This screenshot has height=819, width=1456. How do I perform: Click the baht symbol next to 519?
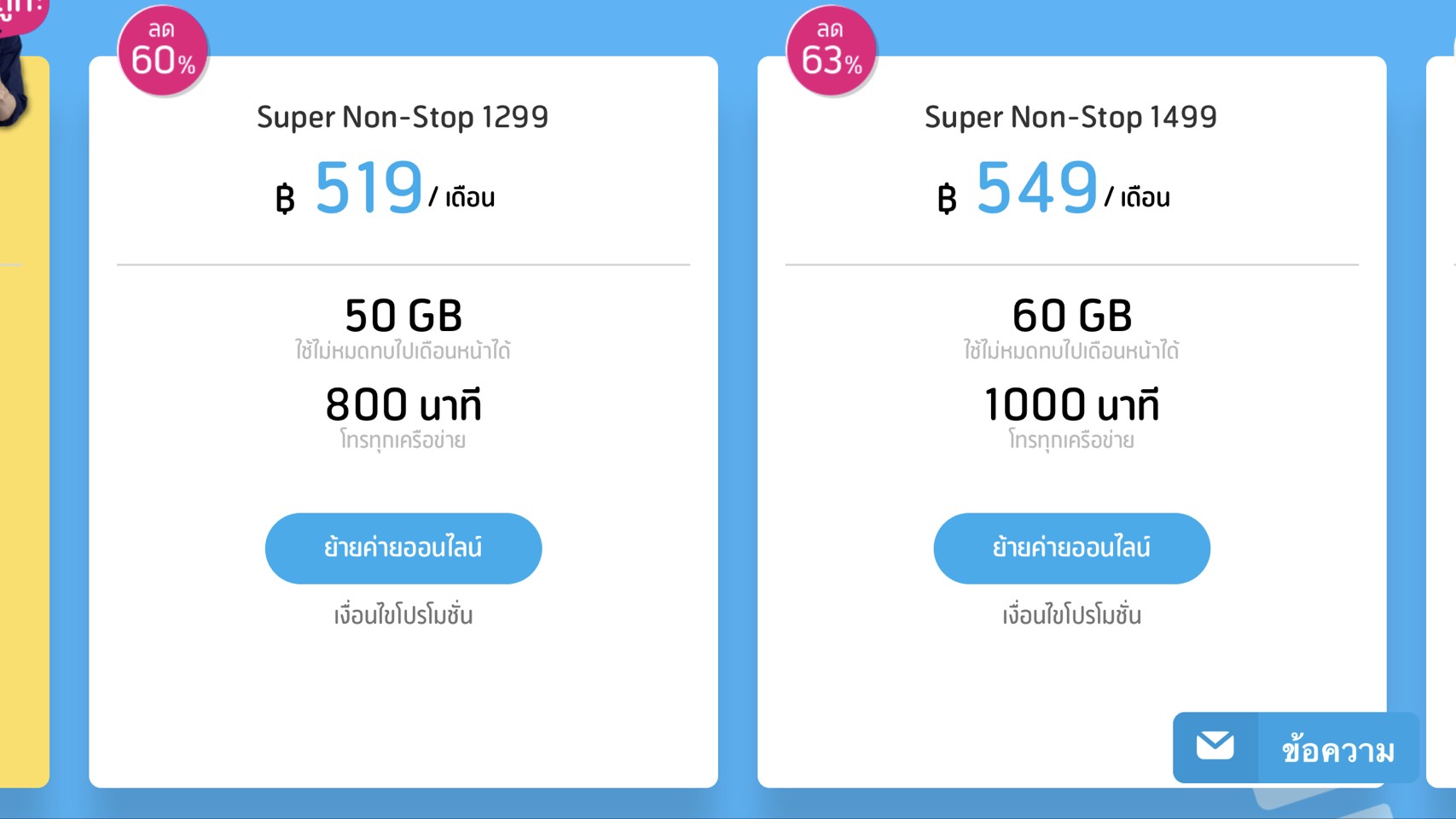285,199
